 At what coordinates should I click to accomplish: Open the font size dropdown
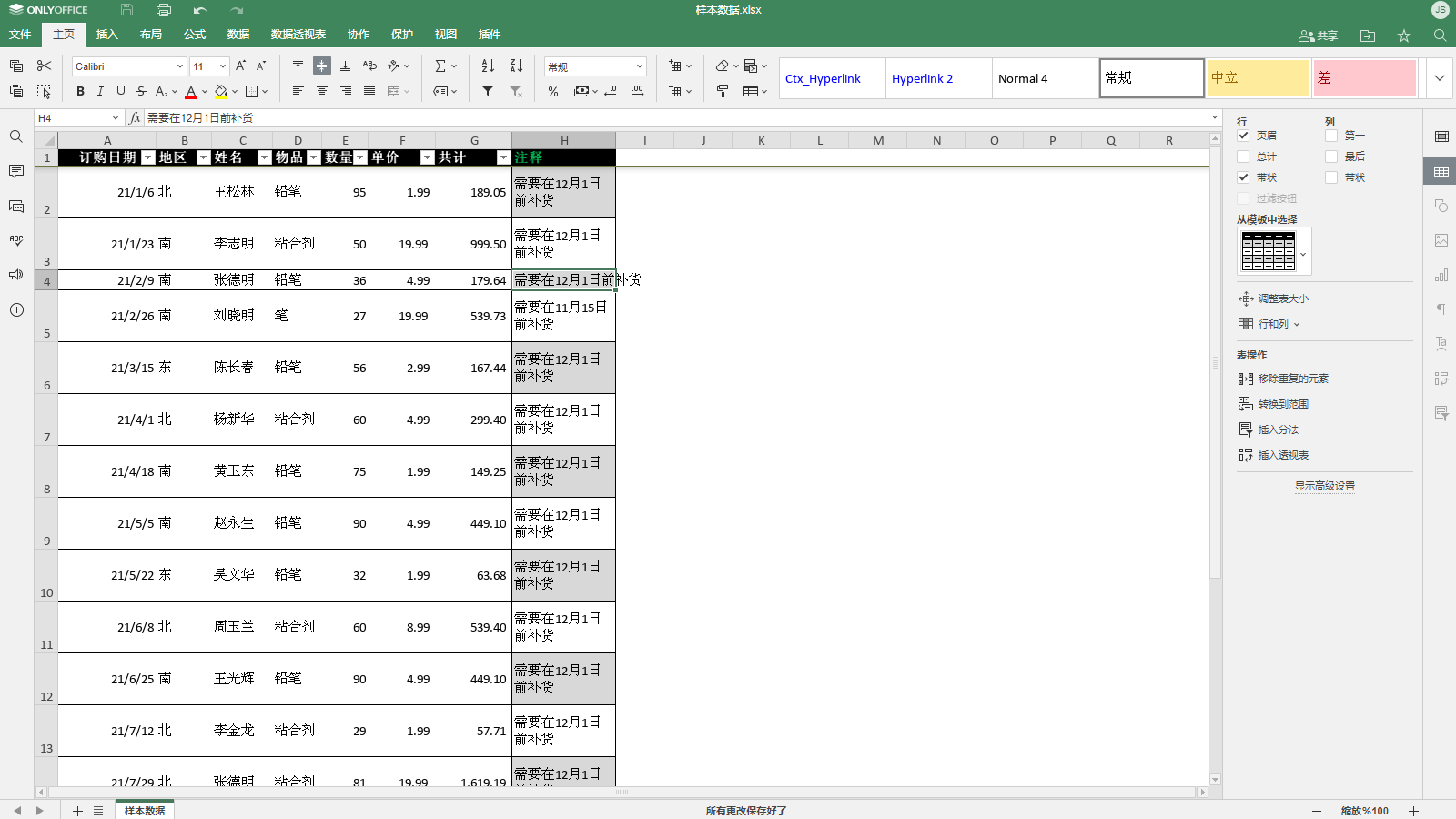point(222,66)
